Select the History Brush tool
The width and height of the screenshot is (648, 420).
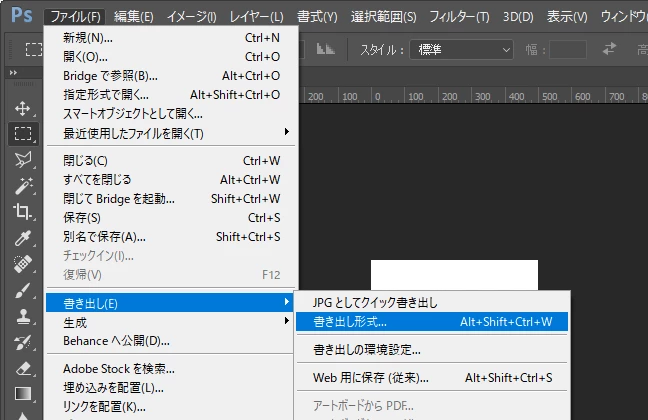23,342
